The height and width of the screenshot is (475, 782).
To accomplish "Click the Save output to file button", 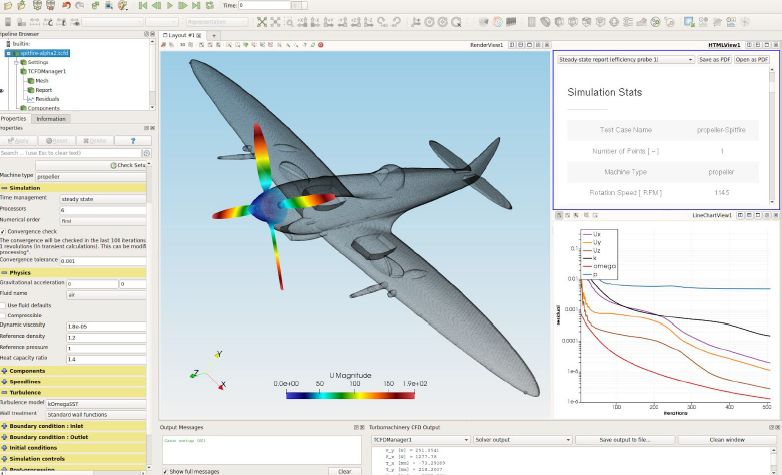I will pos(625,440).
